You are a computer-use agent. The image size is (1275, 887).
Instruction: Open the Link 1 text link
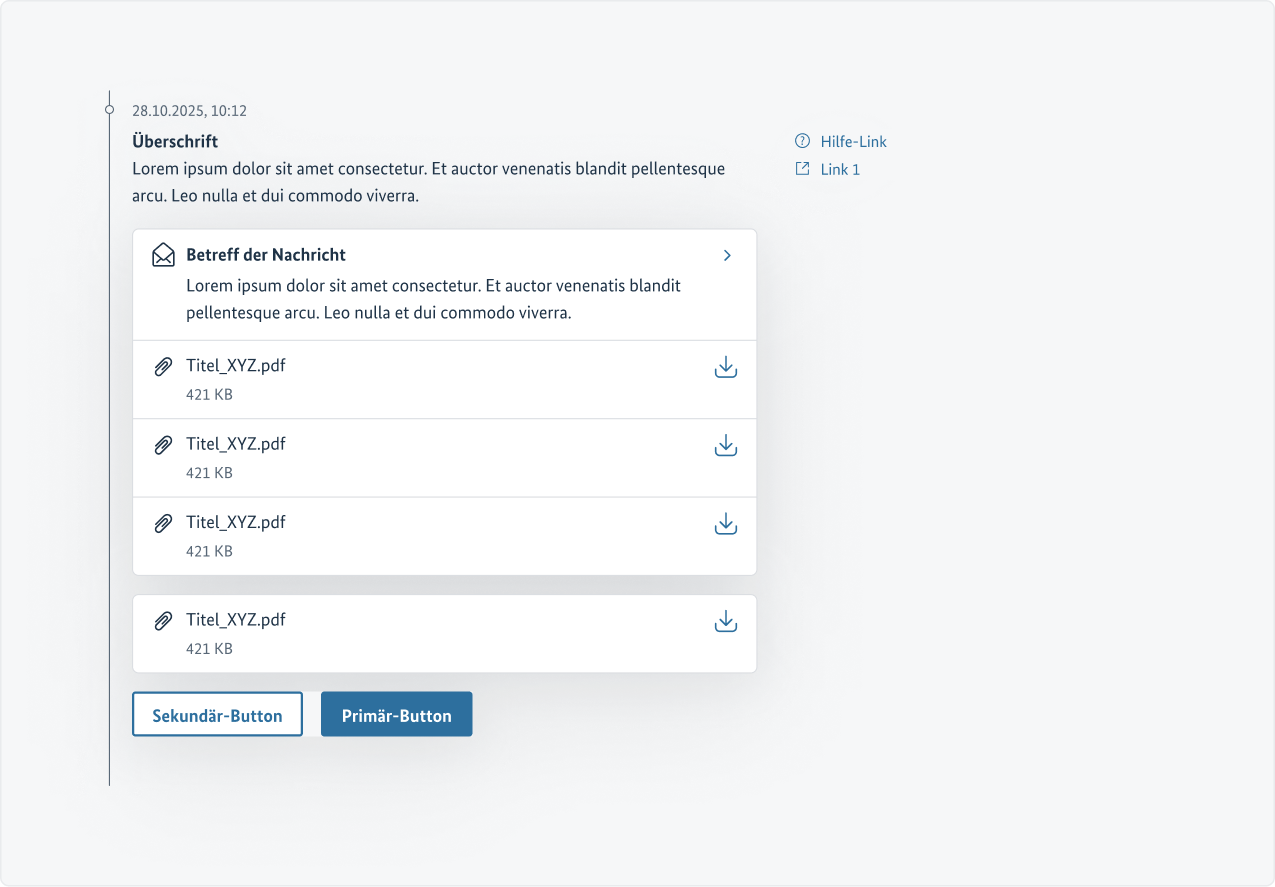click(x=840, y=170)
